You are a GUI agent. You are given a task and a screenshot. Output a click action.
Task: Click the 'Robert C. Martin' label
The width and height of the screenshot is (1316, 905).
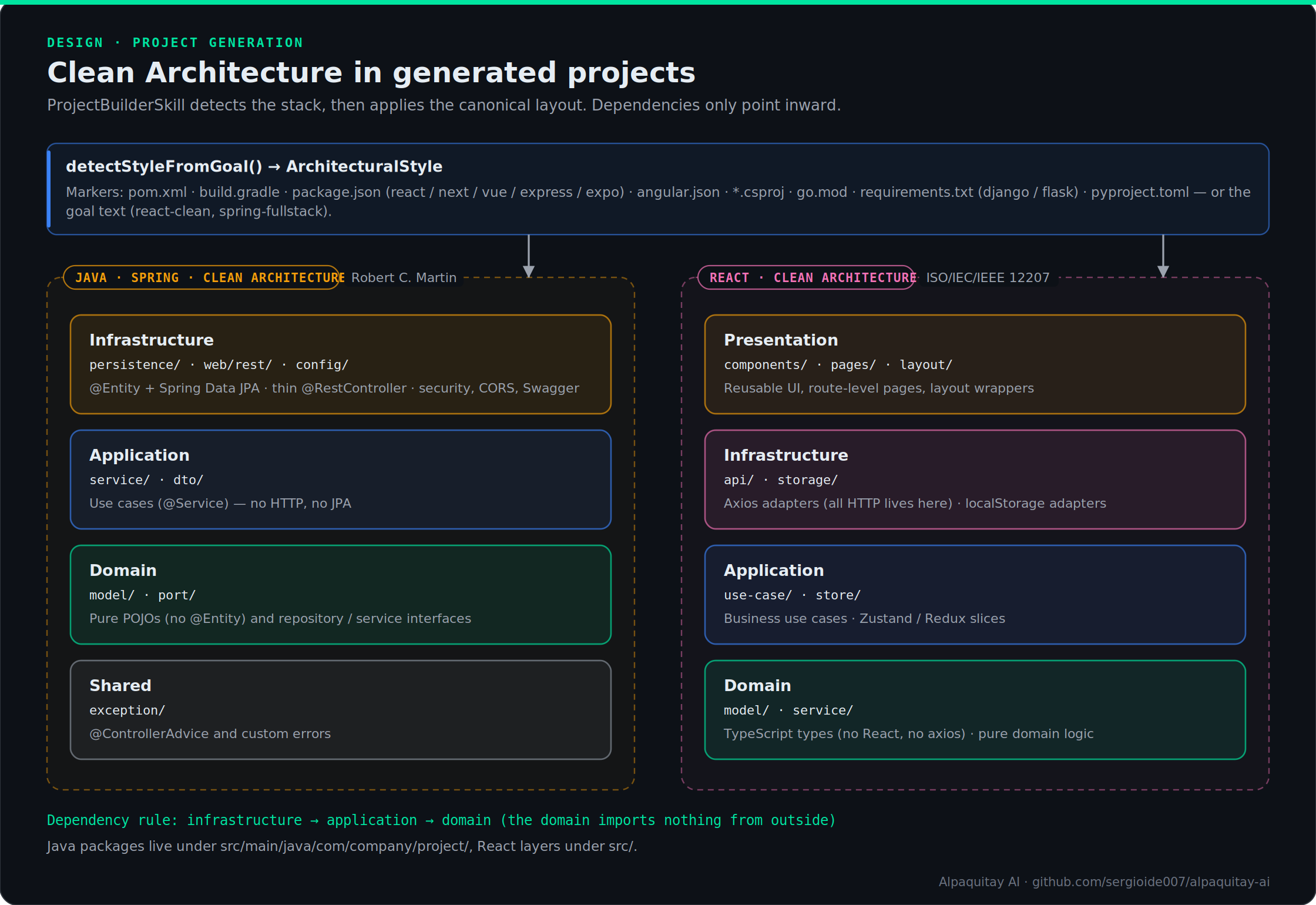click(404, 278)
